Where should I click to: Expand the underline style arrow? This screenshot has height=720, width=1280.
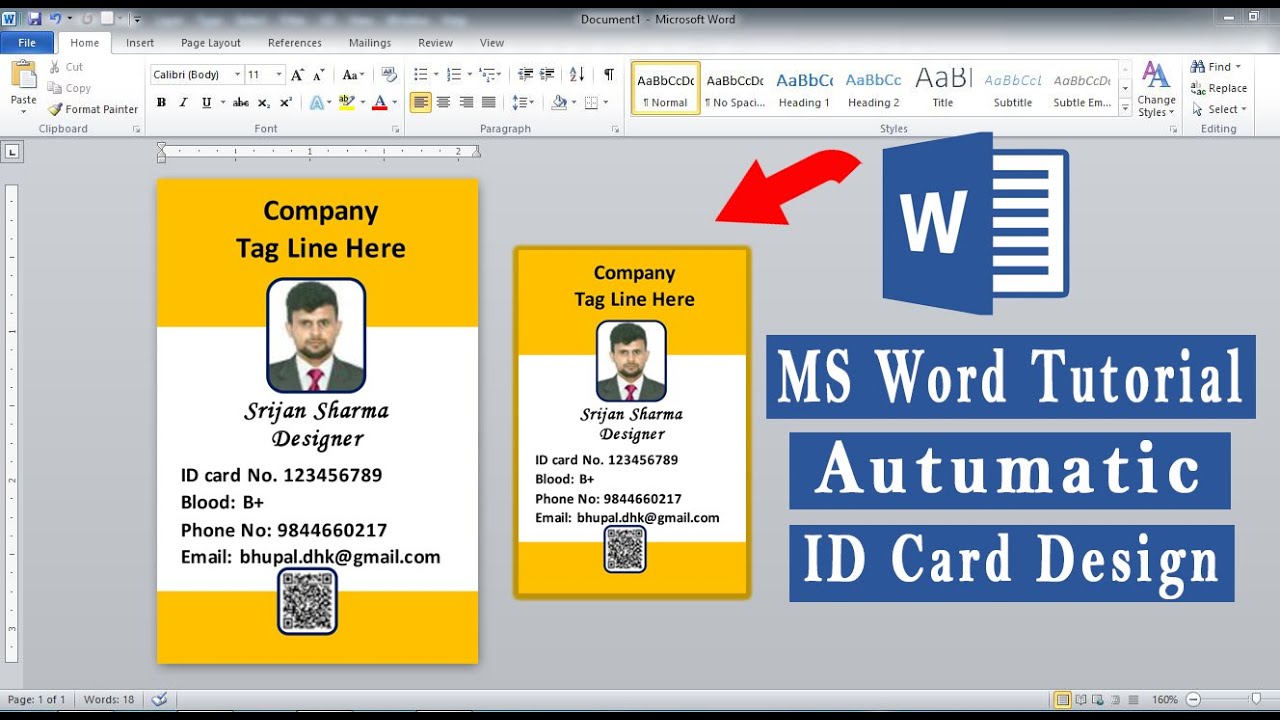[x=221, y=102]
